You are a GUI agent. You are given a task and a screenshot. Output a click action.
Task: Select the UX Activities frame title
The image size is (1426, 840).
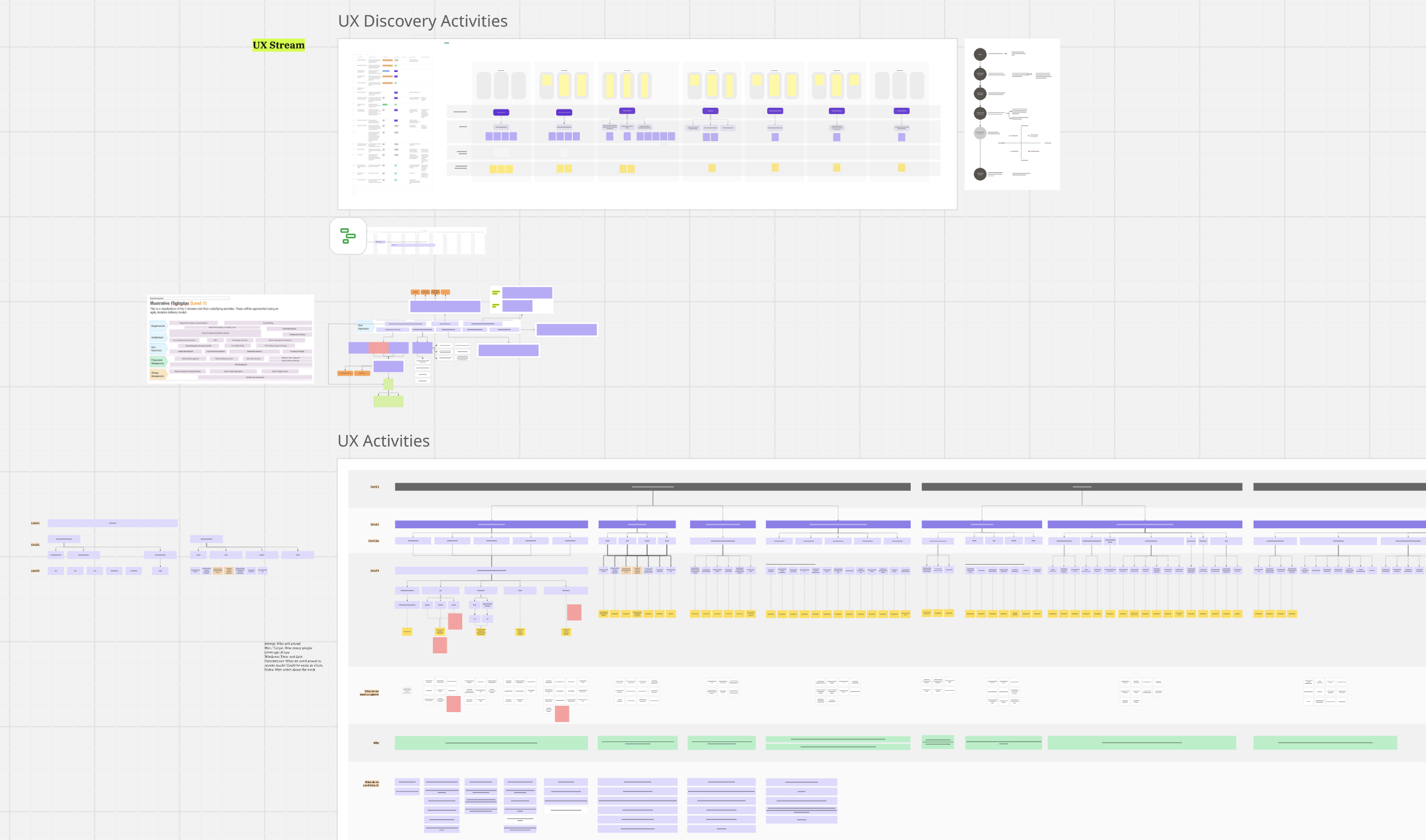coord(384,440)
